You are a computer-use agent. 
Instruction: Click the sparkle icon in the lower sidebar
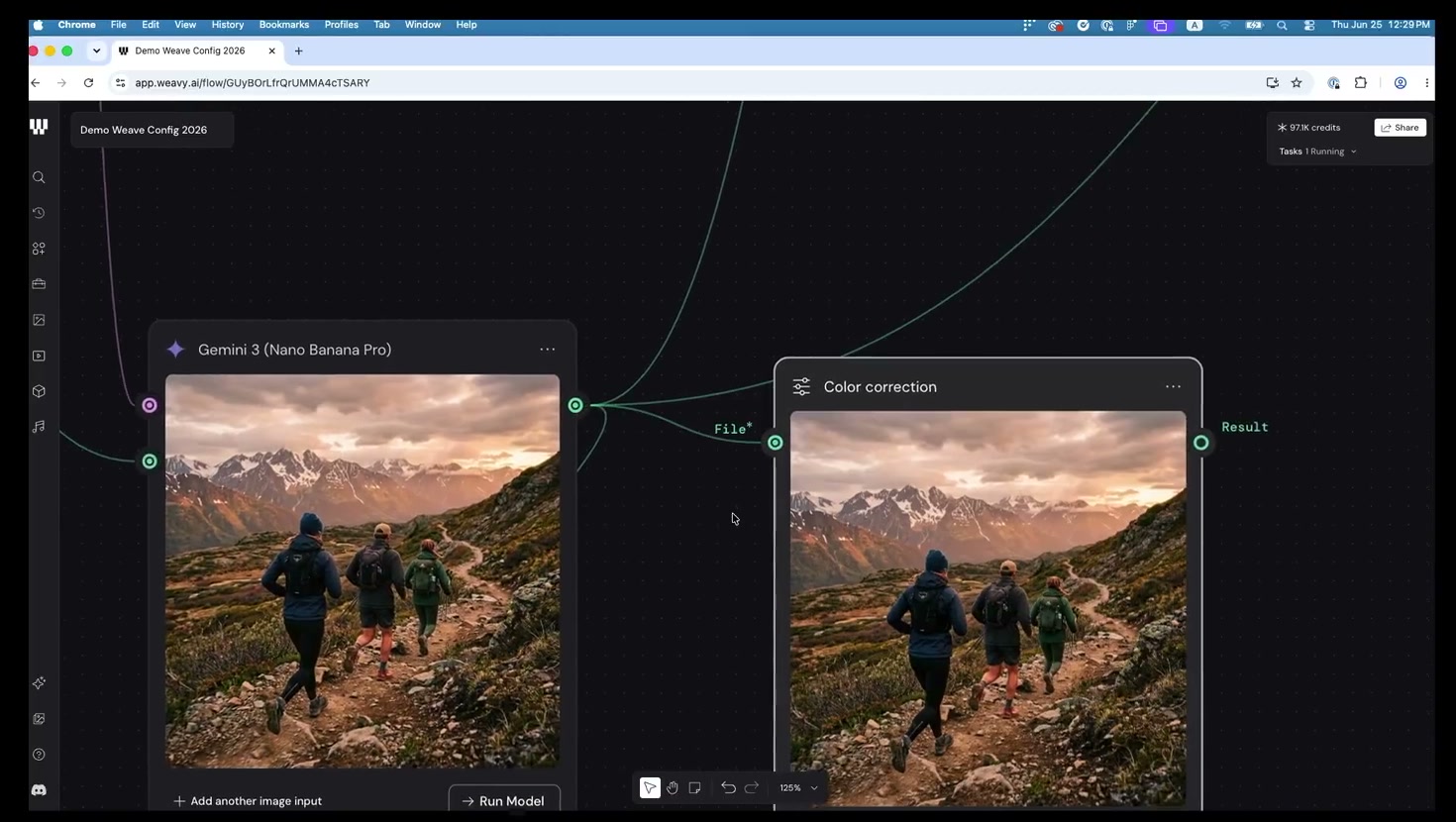tap(39, 683)
